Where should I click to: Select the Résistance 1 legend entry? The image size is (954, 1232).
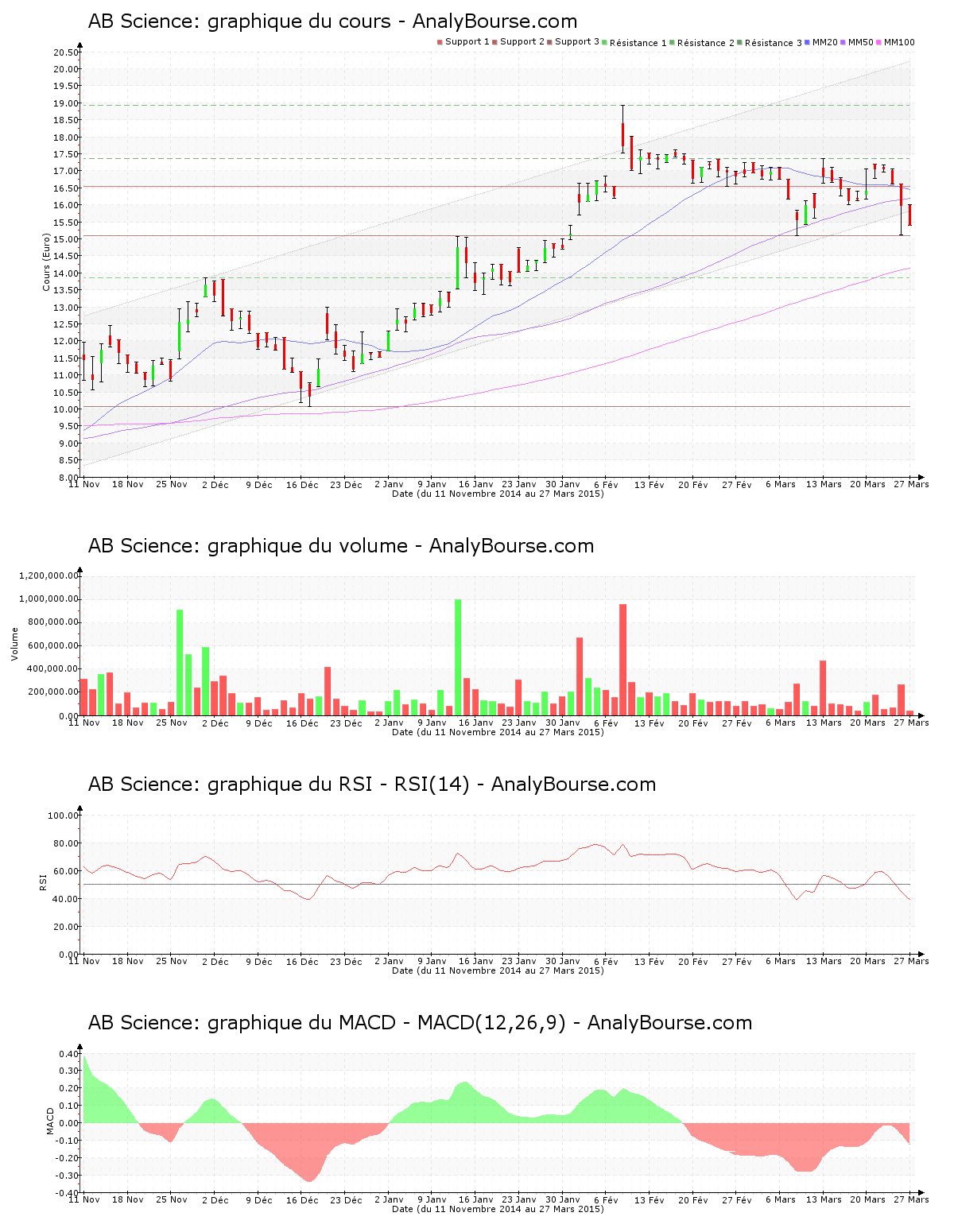[634, 43]
